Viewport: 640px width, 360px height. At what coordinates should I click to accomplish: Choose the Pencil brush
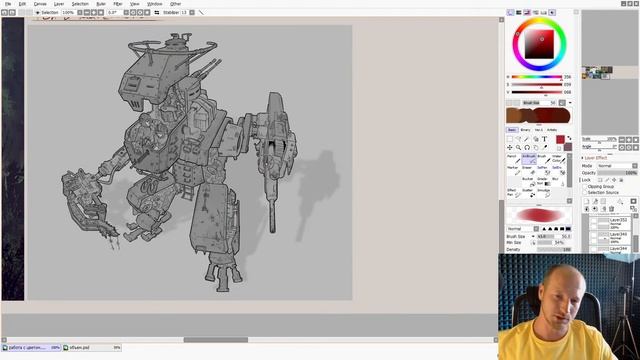513,159
